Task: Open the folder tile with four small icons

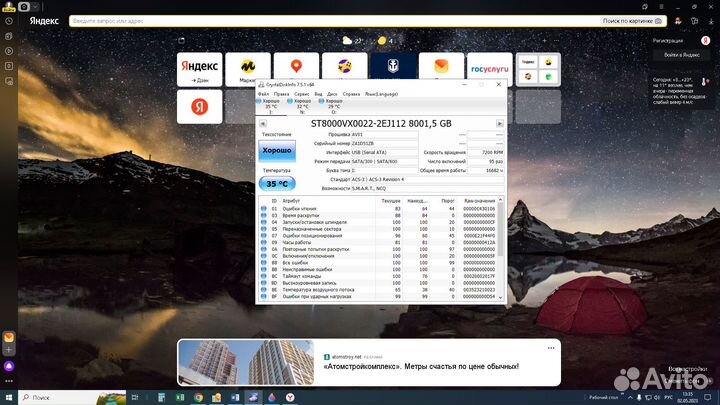Action: [538, 69]
